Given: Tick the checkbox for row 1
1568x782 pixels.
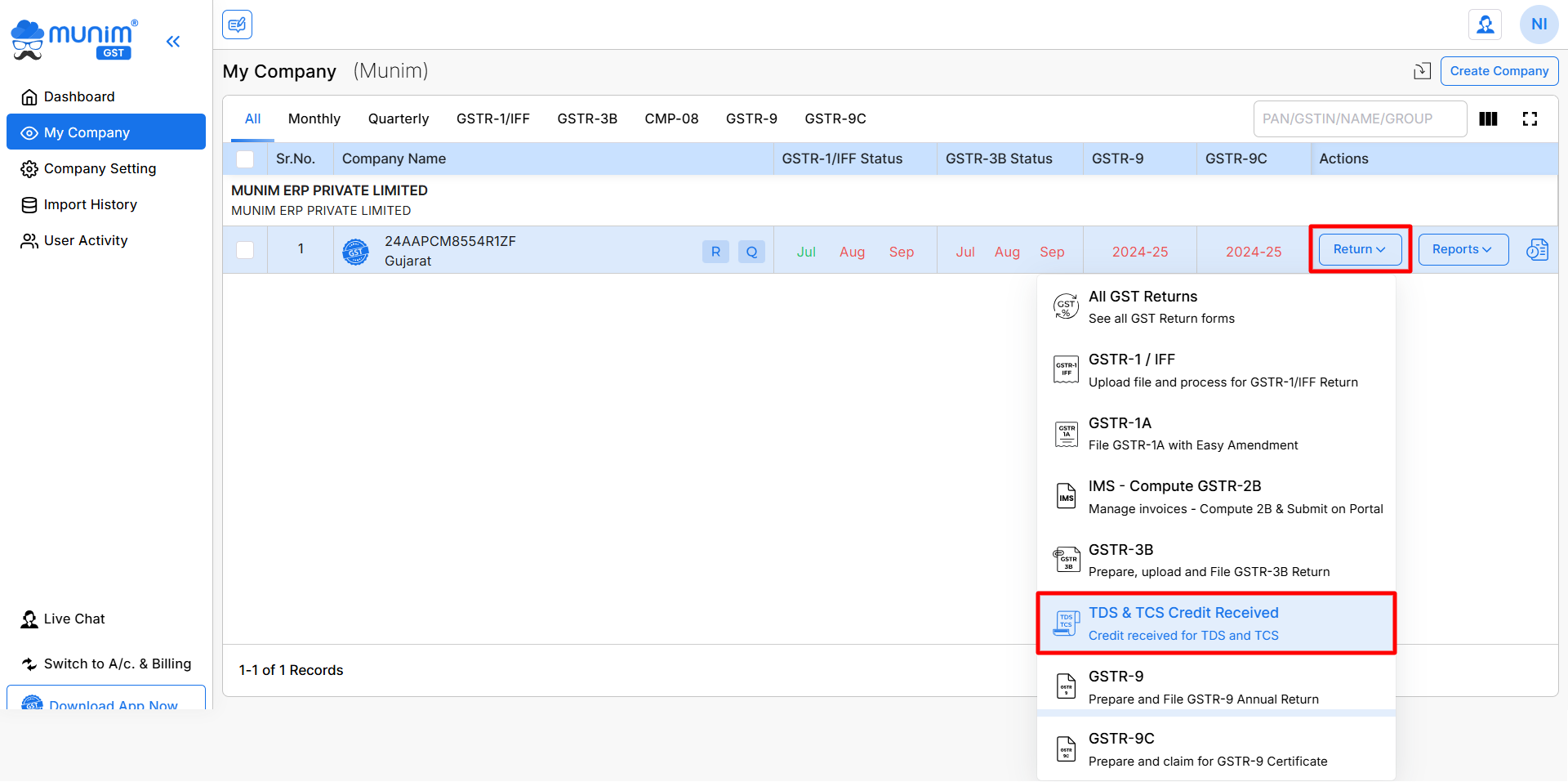Looking at the screenshot, I should click(x=245, y=250).
